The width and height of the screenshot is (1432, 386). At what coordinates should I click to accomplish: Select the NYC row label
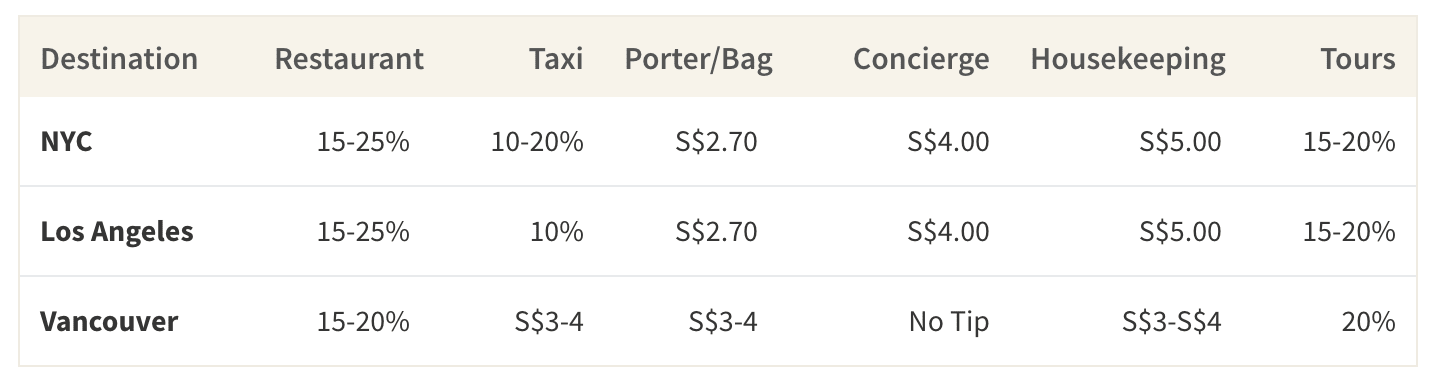click(67, 142)
